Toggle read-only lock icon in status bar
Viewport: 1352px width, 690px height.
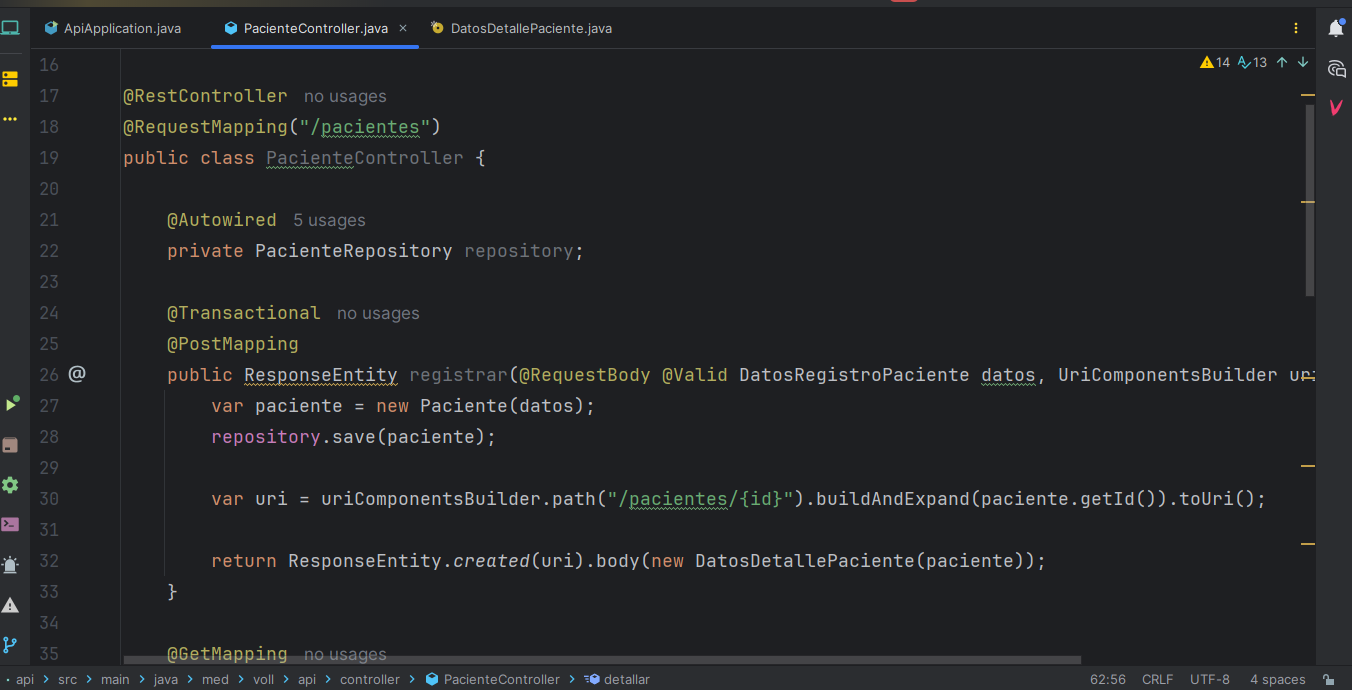point(1329,679)
